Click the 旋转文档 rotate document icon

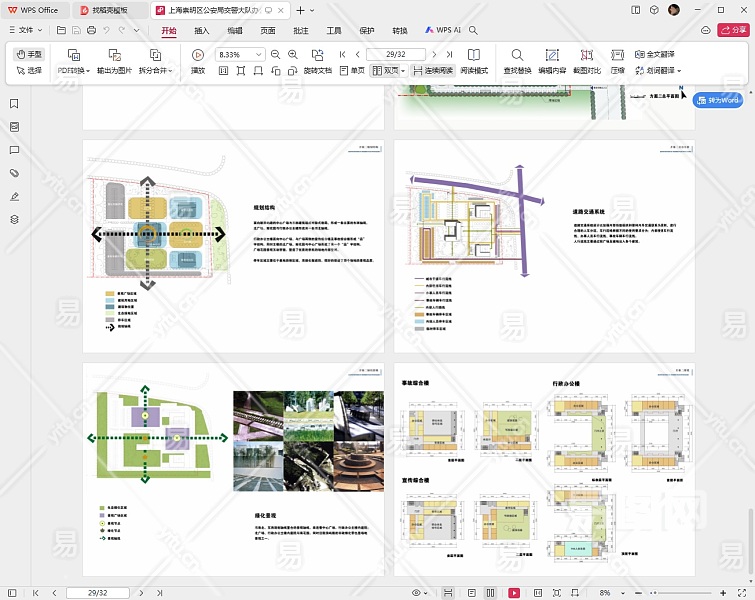317,55
